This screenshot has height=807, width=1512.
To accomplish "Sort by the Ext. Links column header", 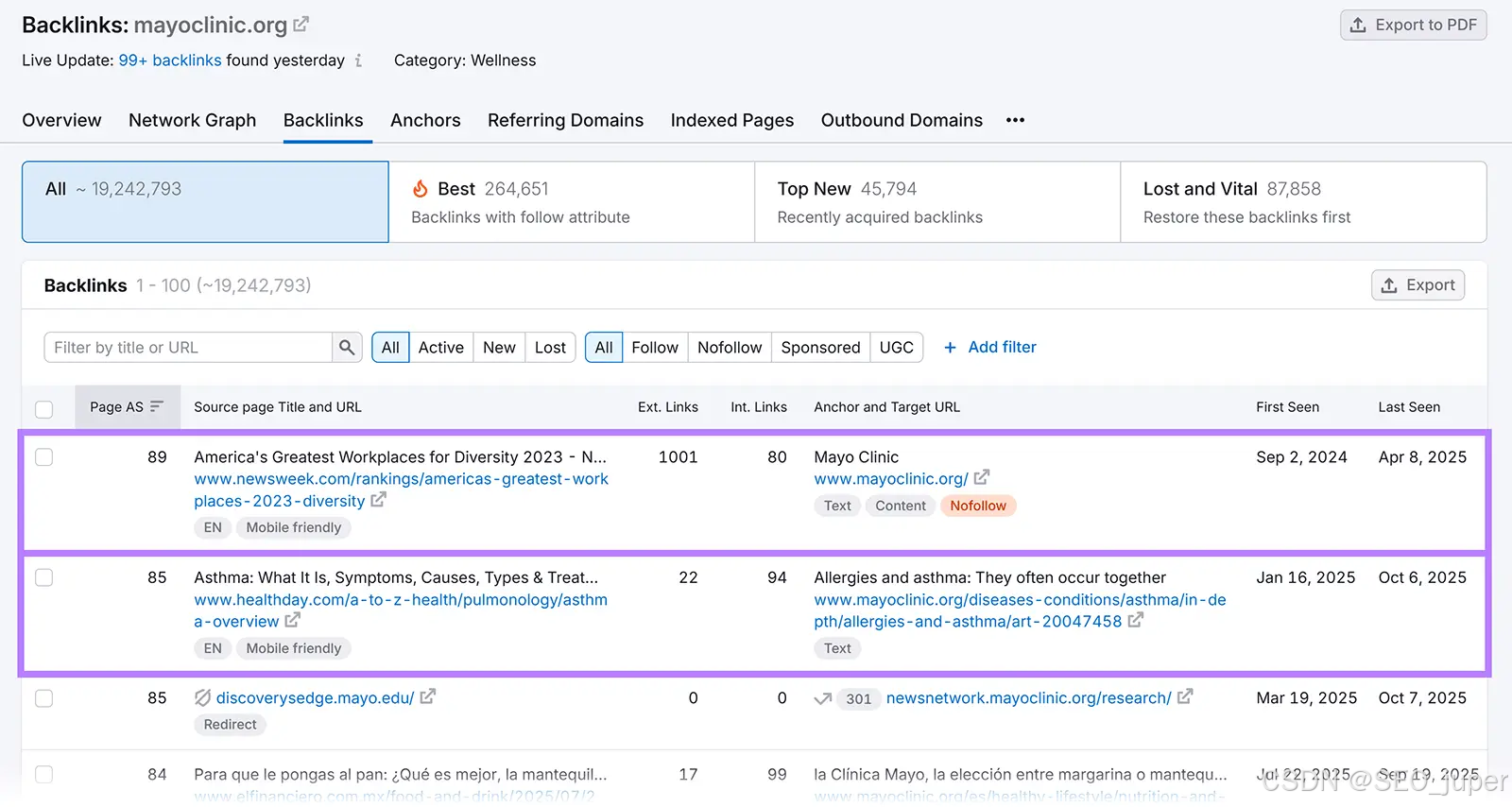I will pos(668,407).
